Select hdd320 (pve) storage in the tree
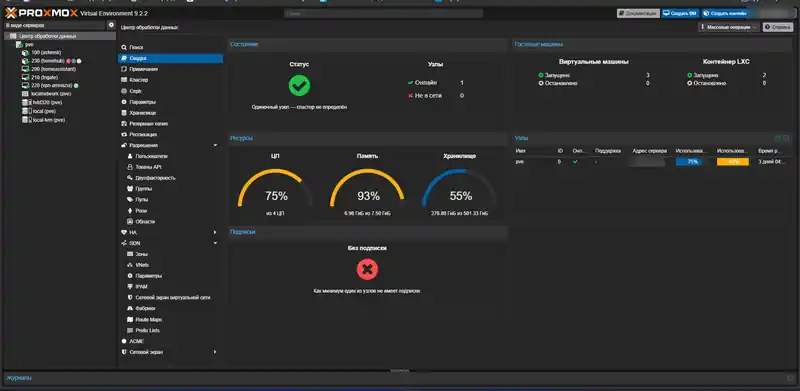This screenshot has height=391, width=800. pyautogui.click(x=41, y=102)
